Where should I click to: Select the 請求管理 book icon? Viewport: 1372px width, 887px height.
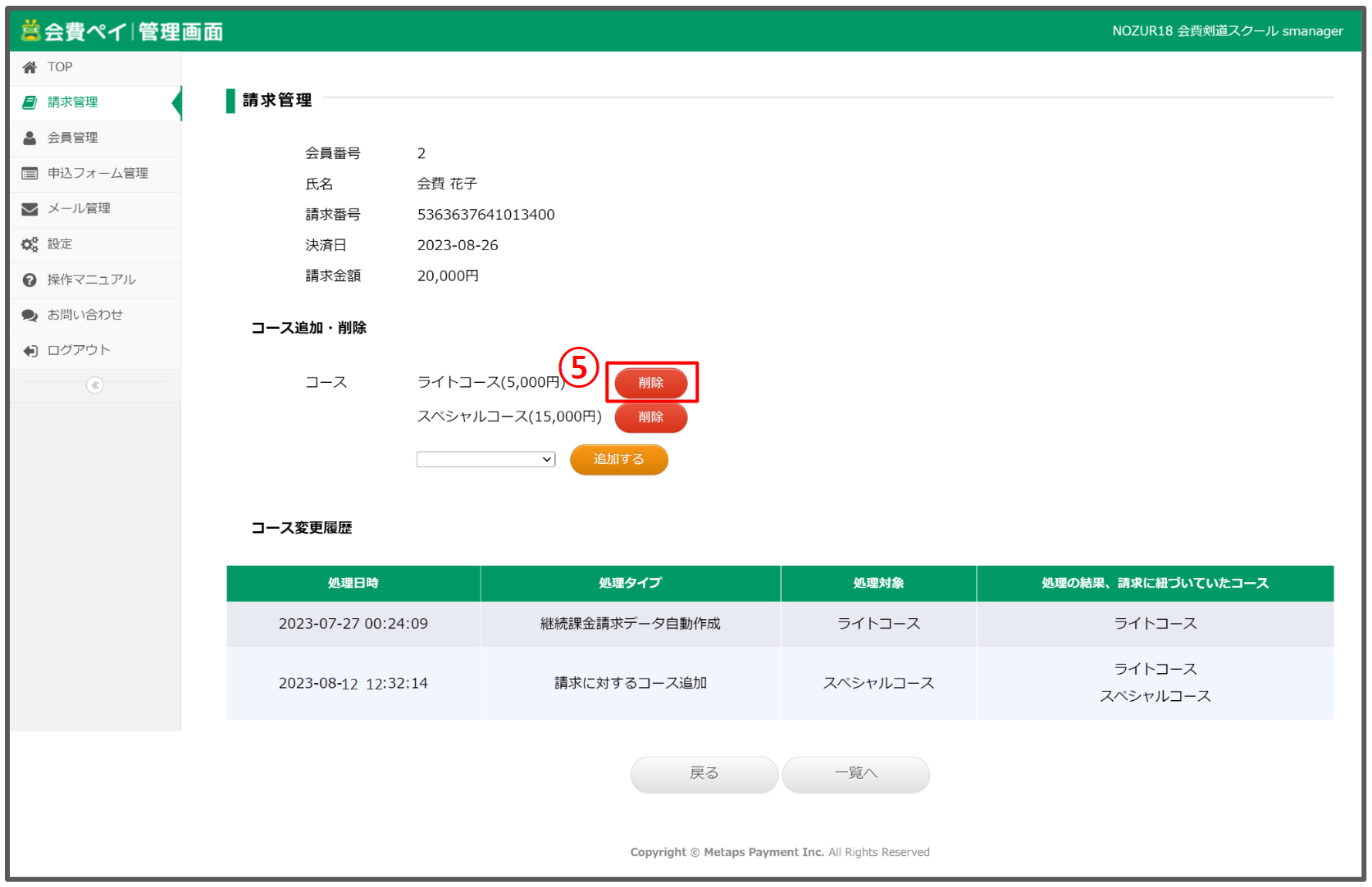(x=30, y=102)
